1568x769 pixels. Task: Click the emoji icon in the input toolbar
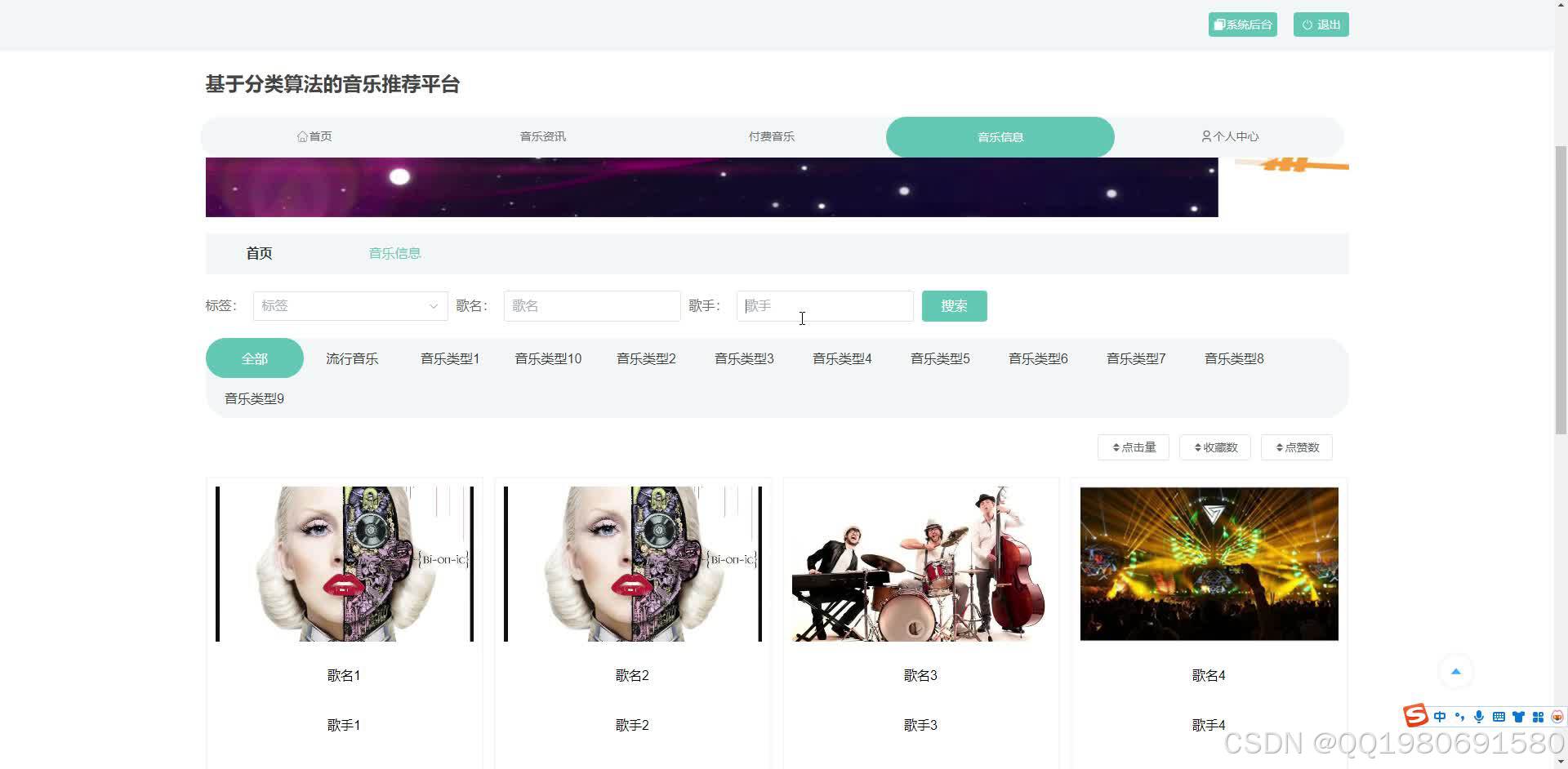click(1557, 716)
